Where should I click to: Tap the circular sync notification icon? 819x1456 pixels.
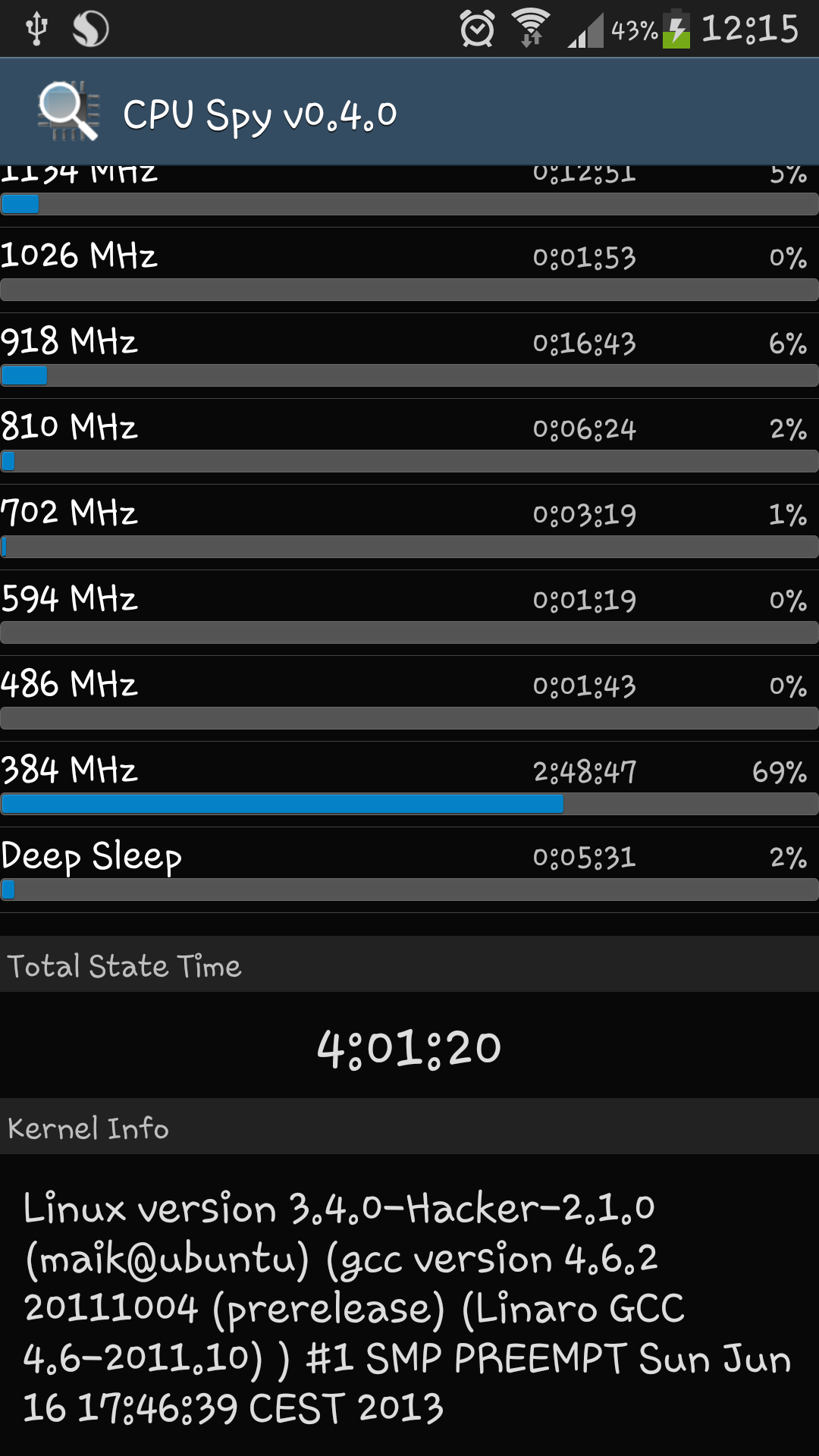[90, 29]
